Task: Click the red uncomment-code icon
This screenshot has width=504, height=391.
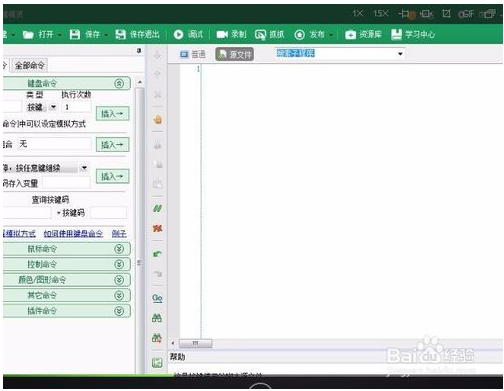Action: (x=157, y=228)
